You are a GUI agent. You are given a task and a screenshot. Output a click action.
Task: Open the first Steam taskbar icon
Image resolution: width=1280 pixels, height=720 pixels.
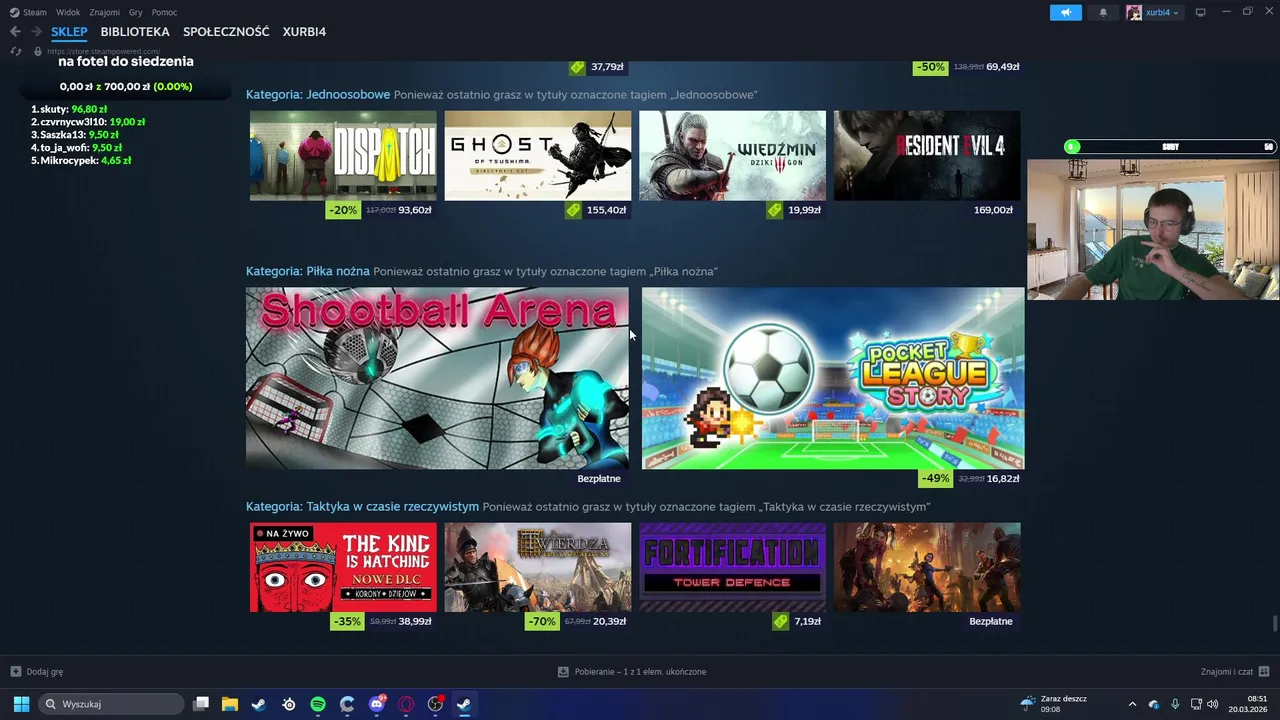259,704
